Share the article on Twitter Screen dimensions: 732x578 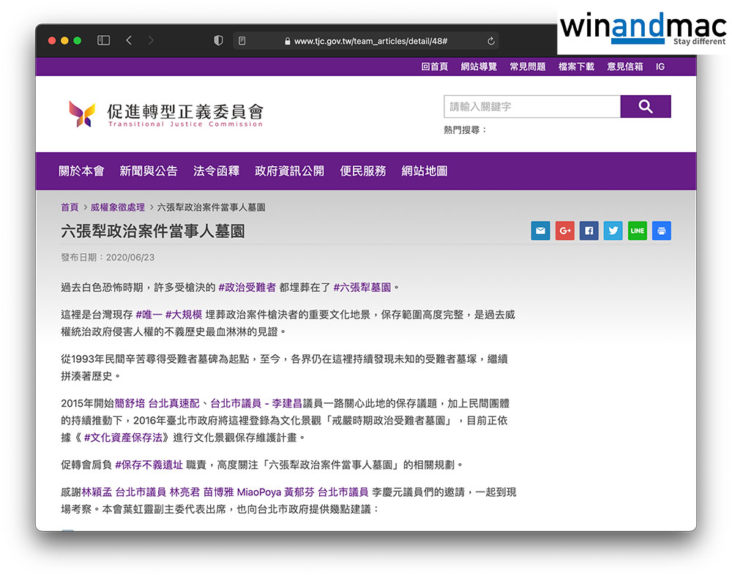click(613, 231)
